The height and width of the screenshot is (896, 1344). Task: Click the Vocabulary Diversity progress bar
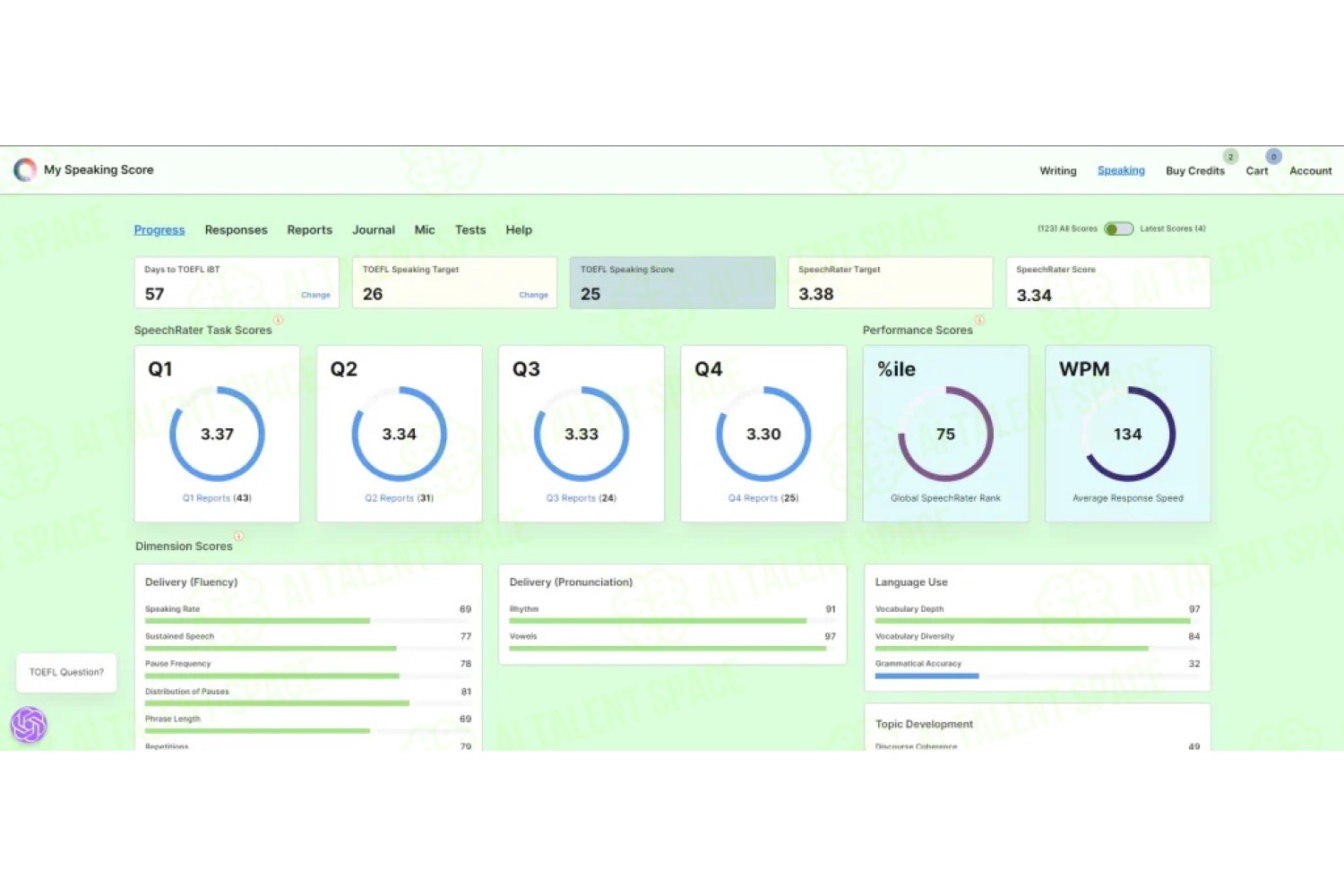tap(1038, 648)
